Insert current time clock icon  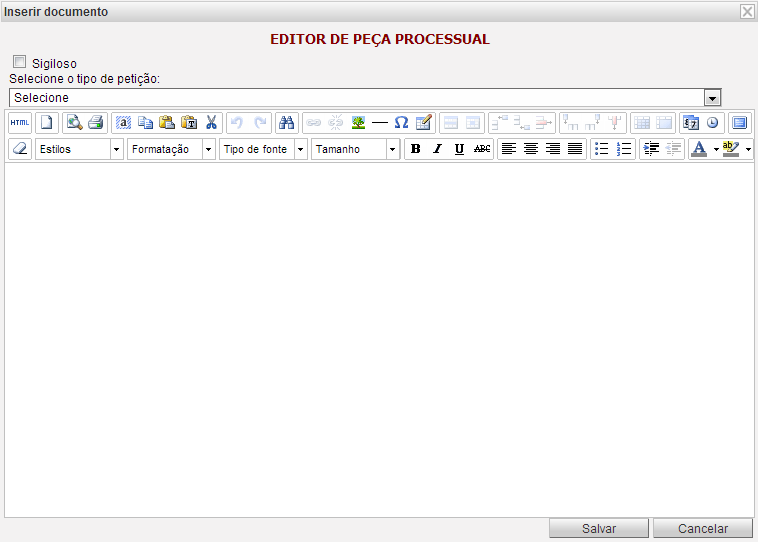(713, 123)
